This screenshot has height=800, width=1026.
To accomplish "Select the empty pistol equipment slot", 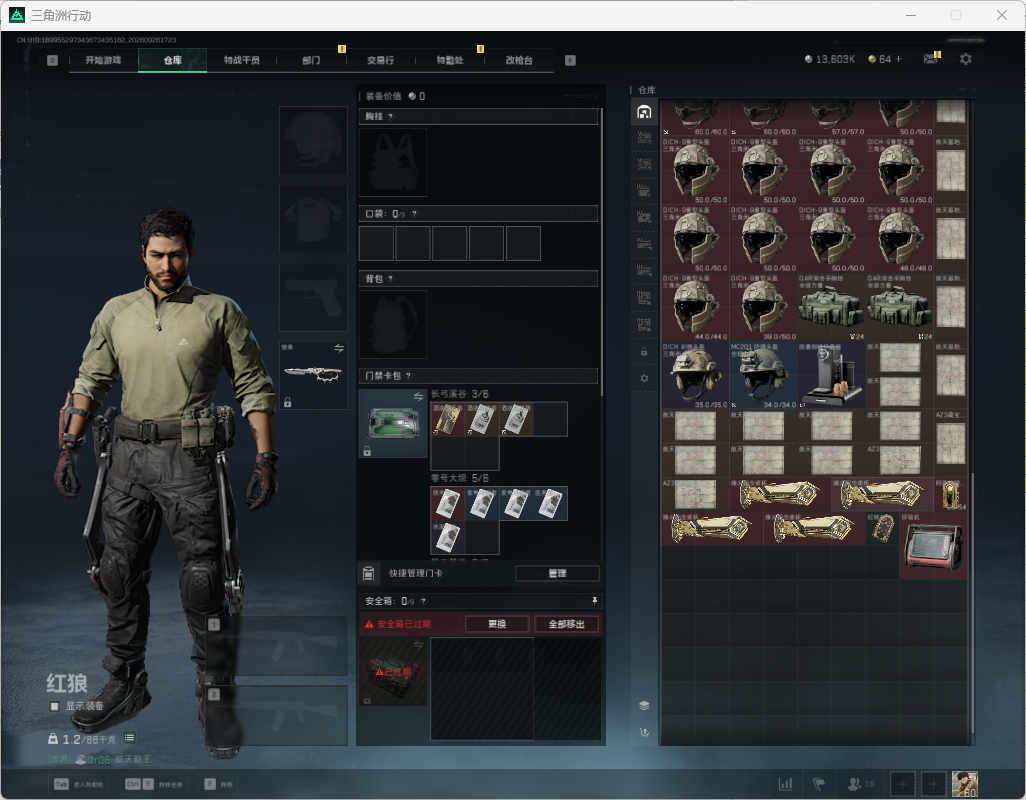I will (x=313, y=298).
